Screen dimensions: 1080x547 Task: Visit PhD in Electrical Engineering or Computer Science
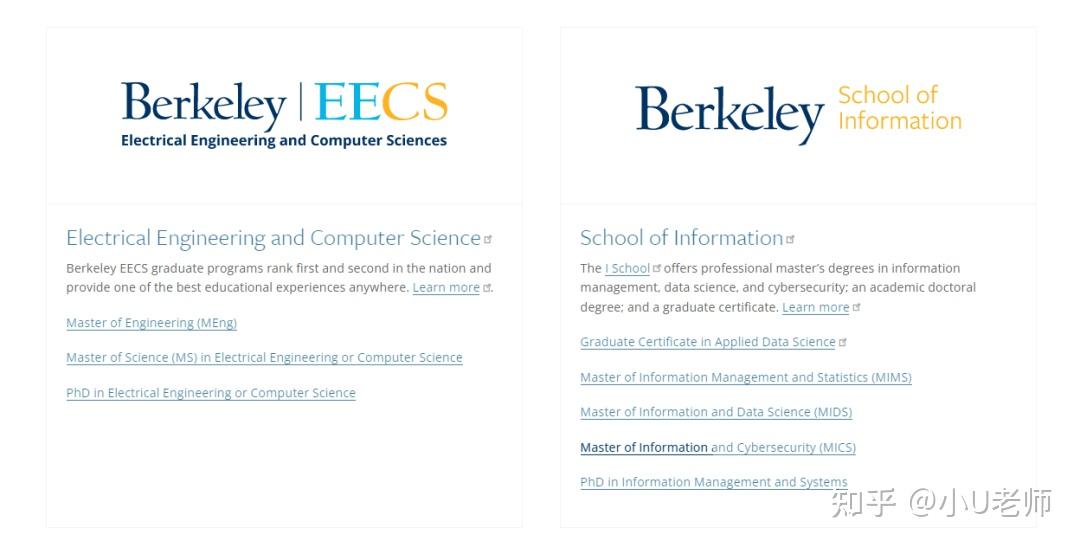(210, 393)
